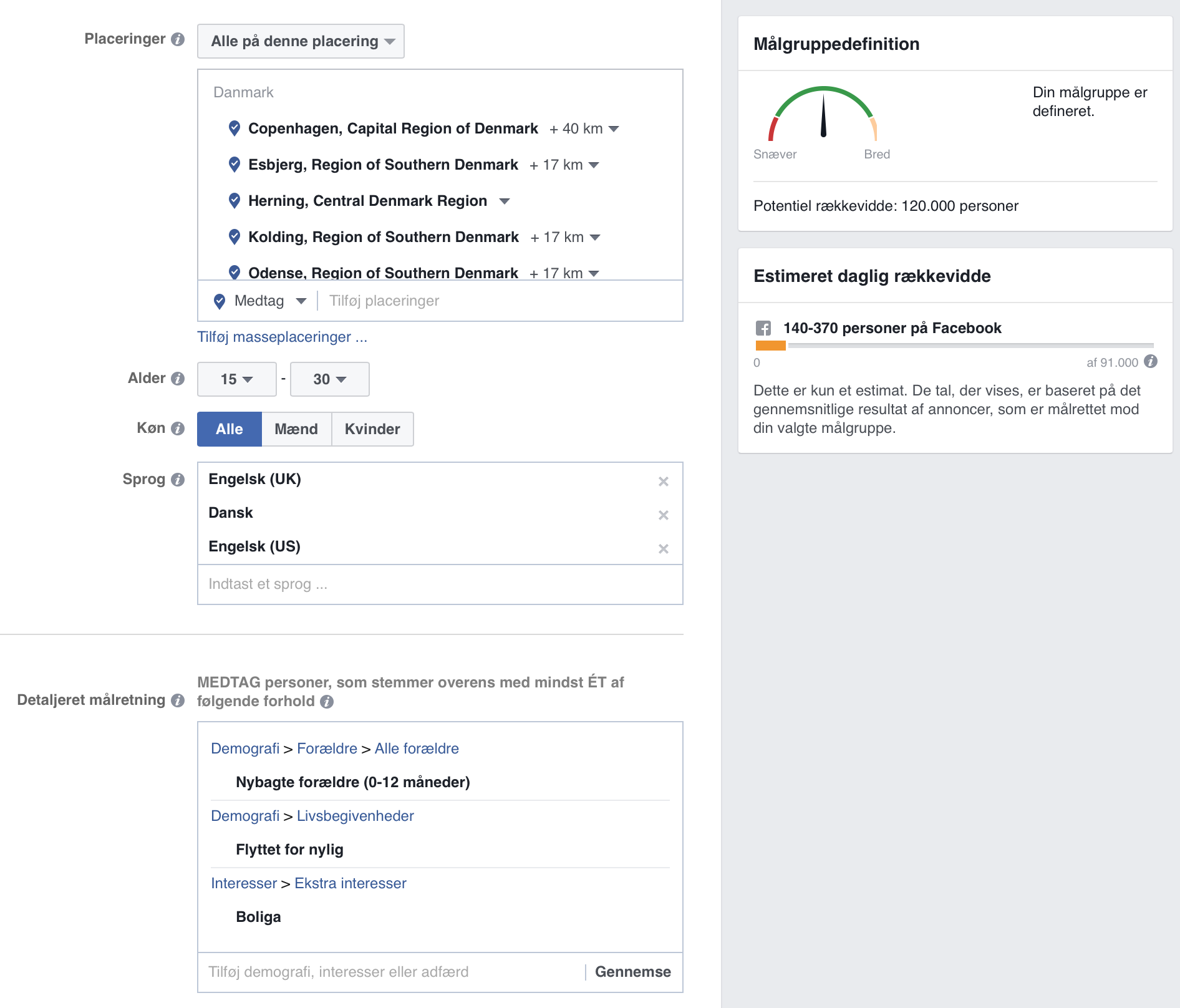Select Kvinder gender option
This screenshot has width=1180, height=1008.
coord(372,429)
